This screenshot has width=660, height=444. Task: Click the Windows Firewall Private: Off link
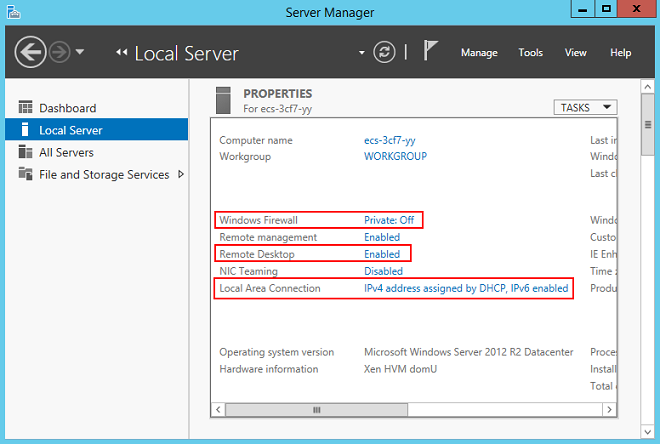(x=389, y=220)
